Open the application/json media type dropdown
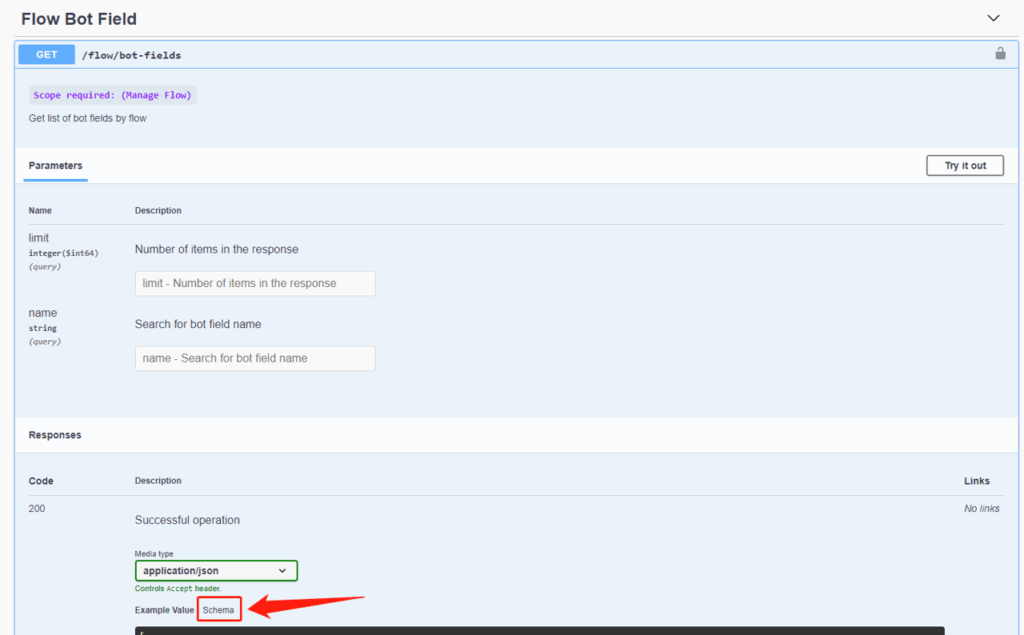This screenshot has width=1024, height=635. (x=216, y=571)
